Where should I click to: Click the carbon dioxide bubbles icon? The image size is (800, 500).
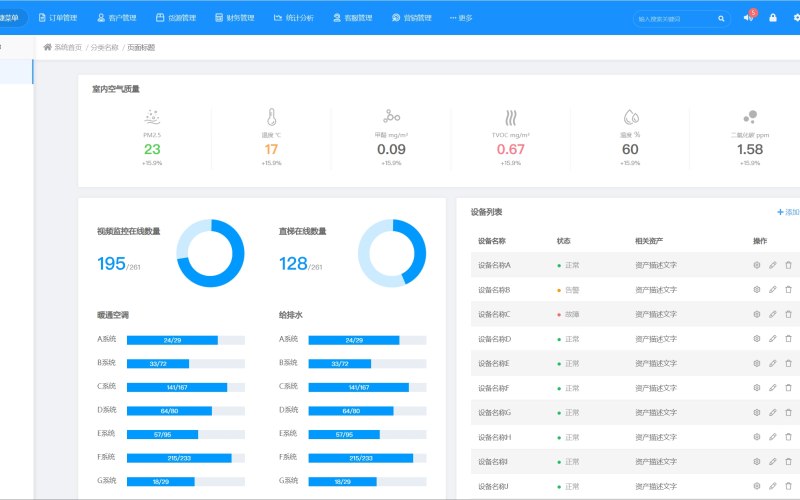750,117
